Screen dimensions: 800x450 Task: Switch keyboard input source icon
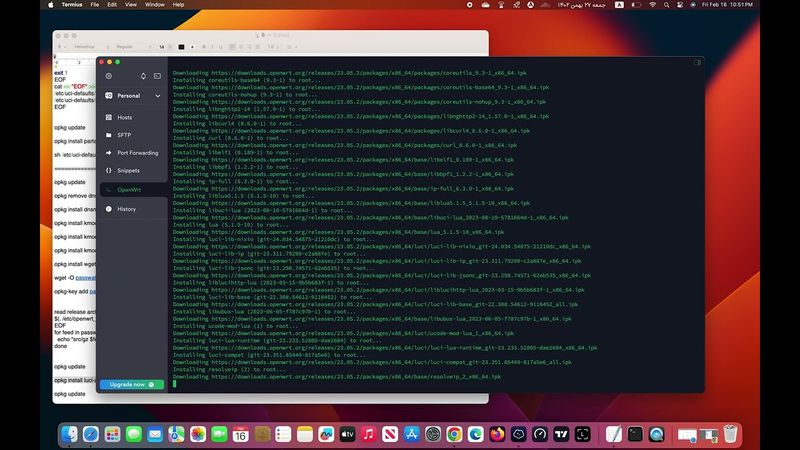[x=619, y=5]
